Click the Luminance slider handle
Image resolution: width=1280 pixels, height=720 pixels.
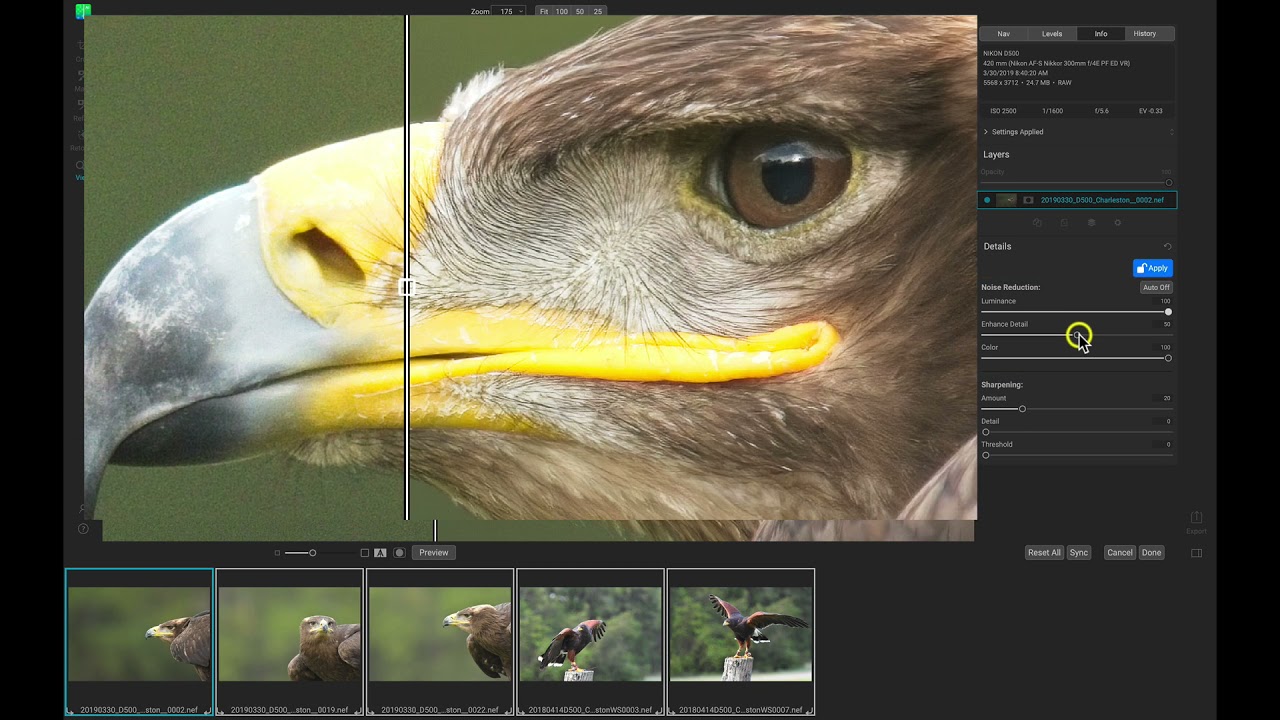click(x=1168, y=312)
